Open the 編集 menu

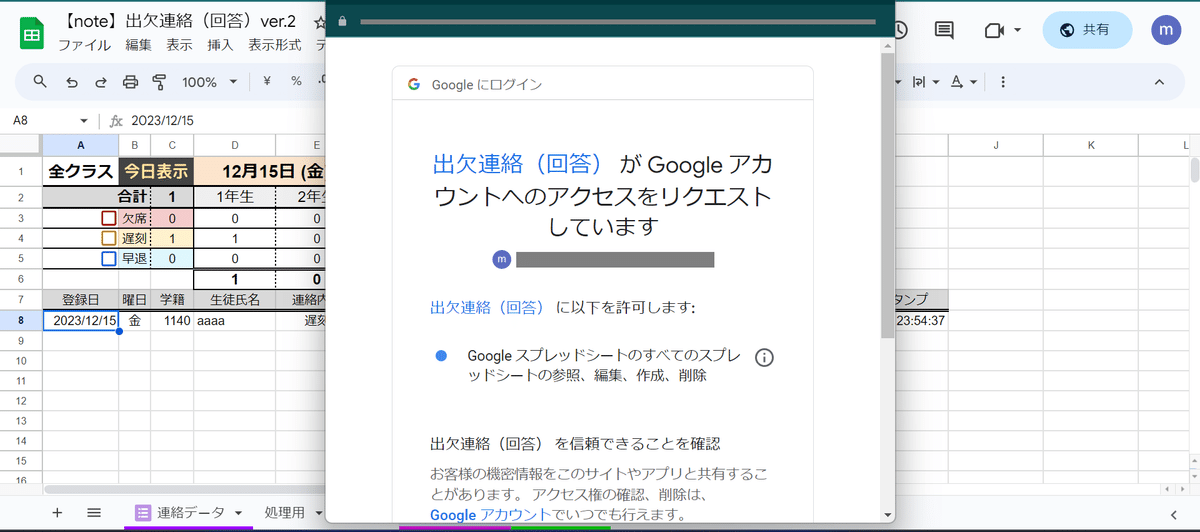[138, 45]
